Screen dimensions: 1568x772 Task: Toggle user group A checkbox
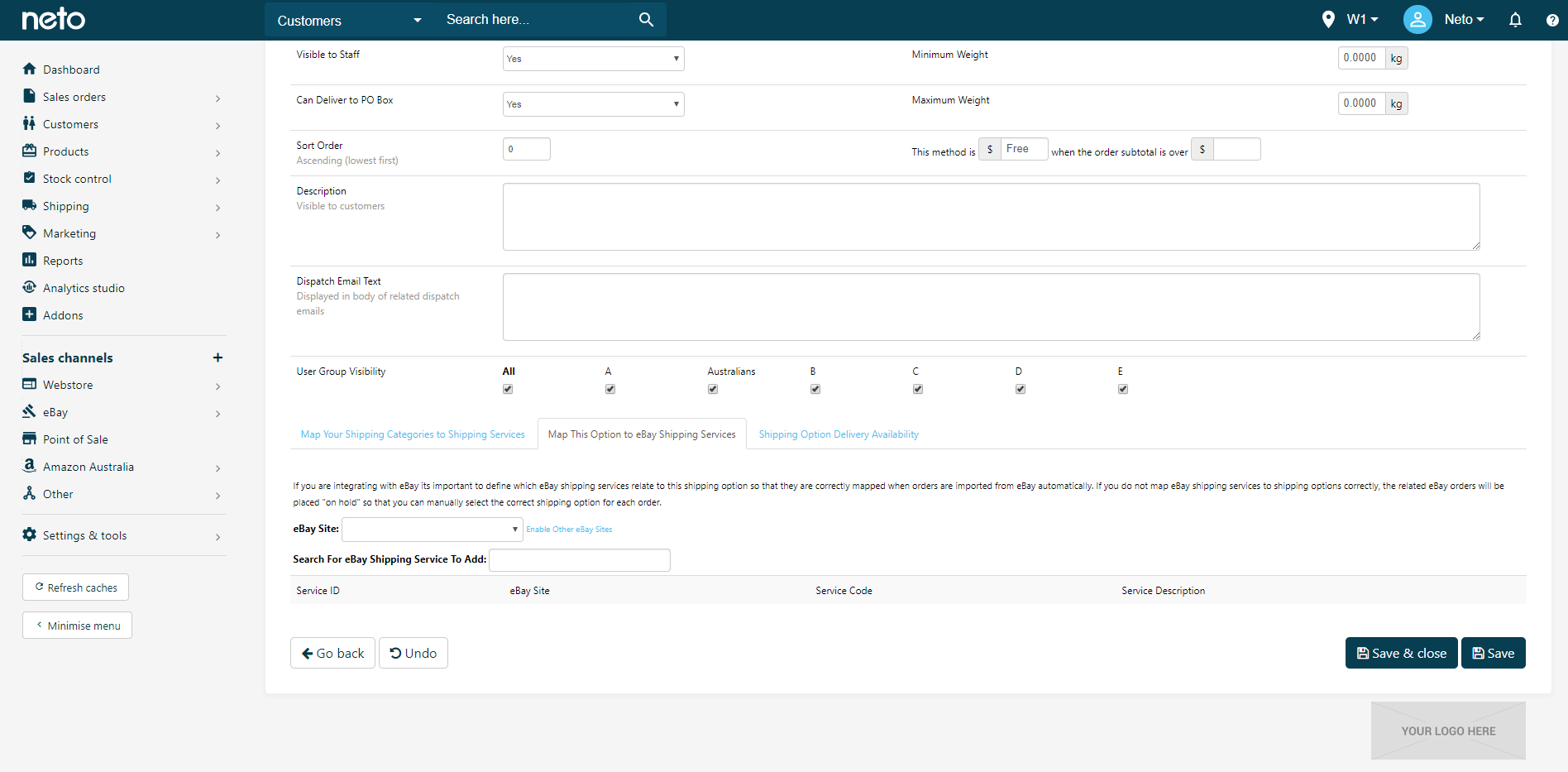tap(610, 389)
